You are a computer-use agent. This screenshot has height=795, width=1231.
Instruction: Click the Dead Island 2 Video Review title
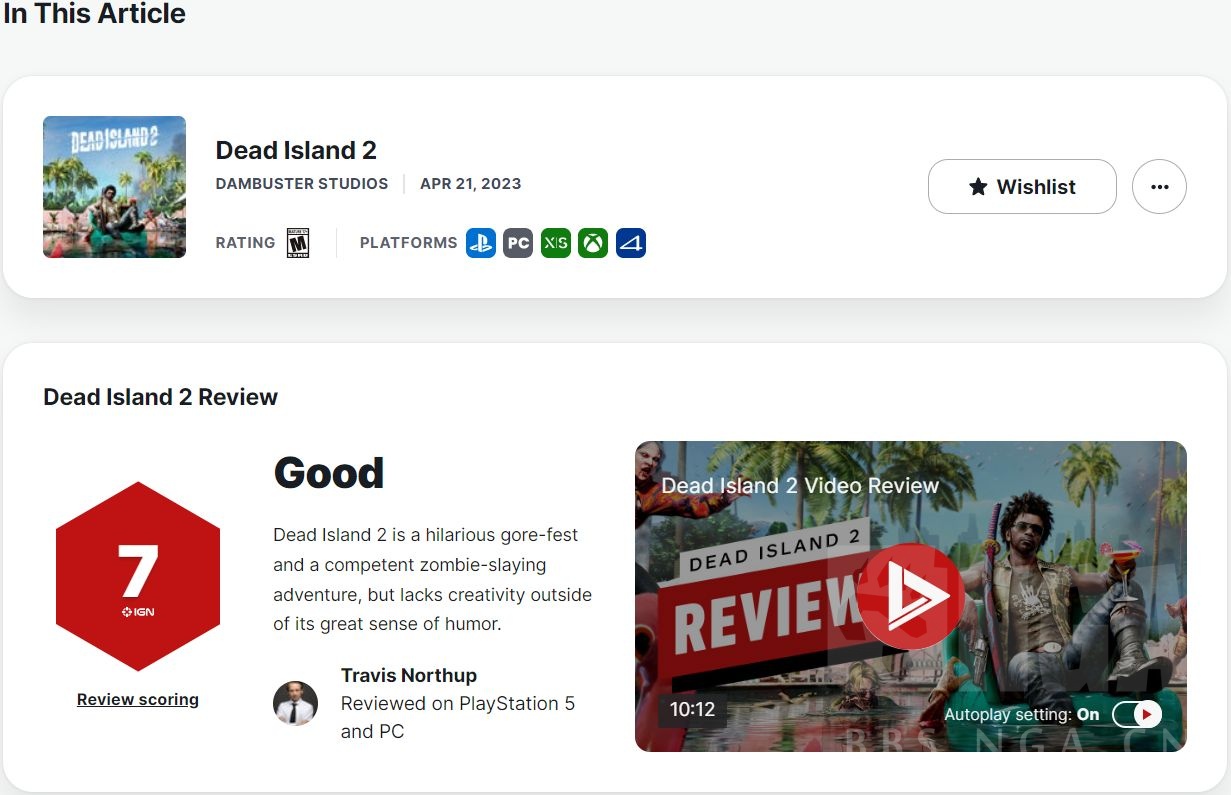800,486
